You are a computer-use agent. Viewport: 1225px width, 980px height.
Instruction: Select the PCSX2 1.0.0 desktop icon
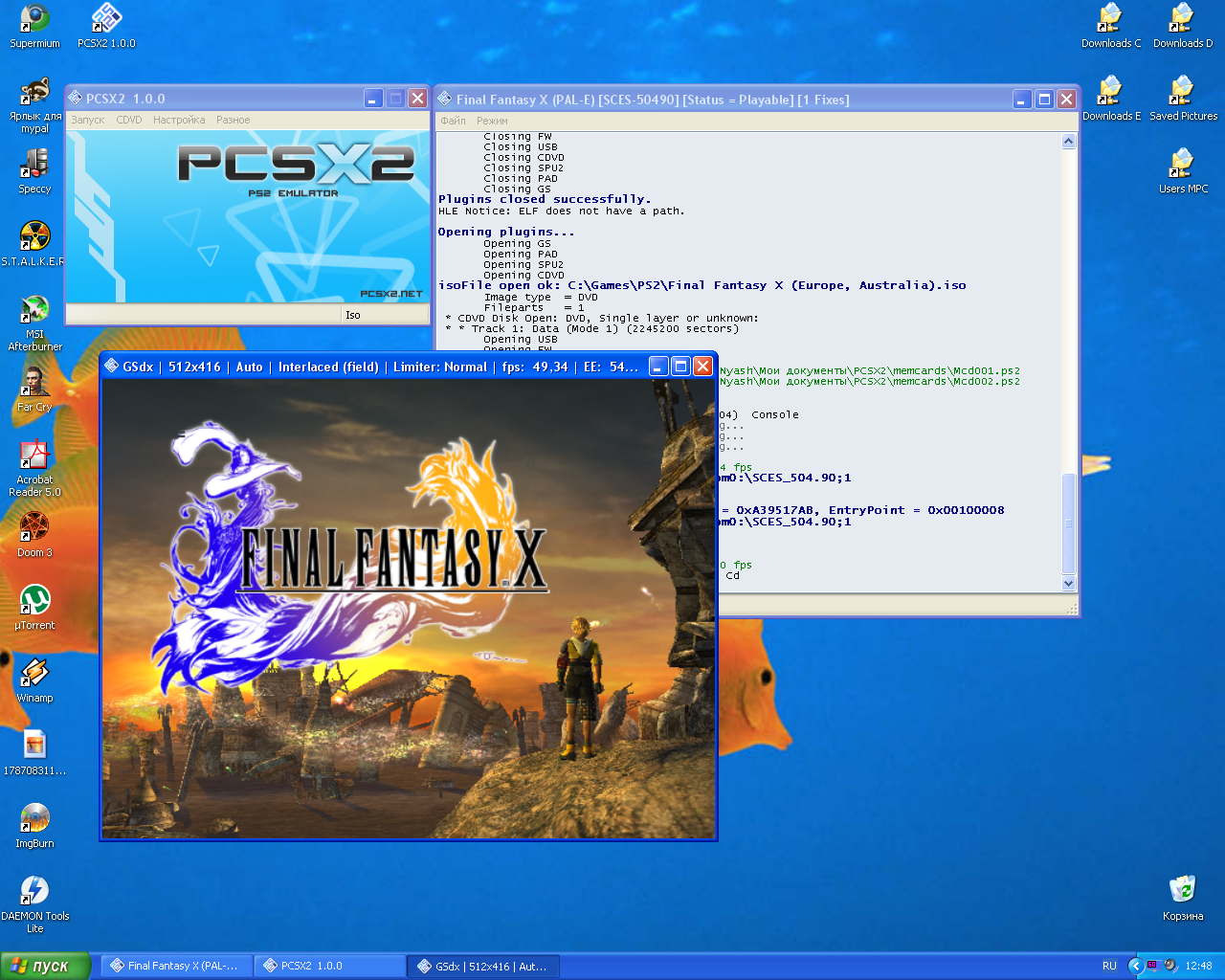[x=106, y=26]
